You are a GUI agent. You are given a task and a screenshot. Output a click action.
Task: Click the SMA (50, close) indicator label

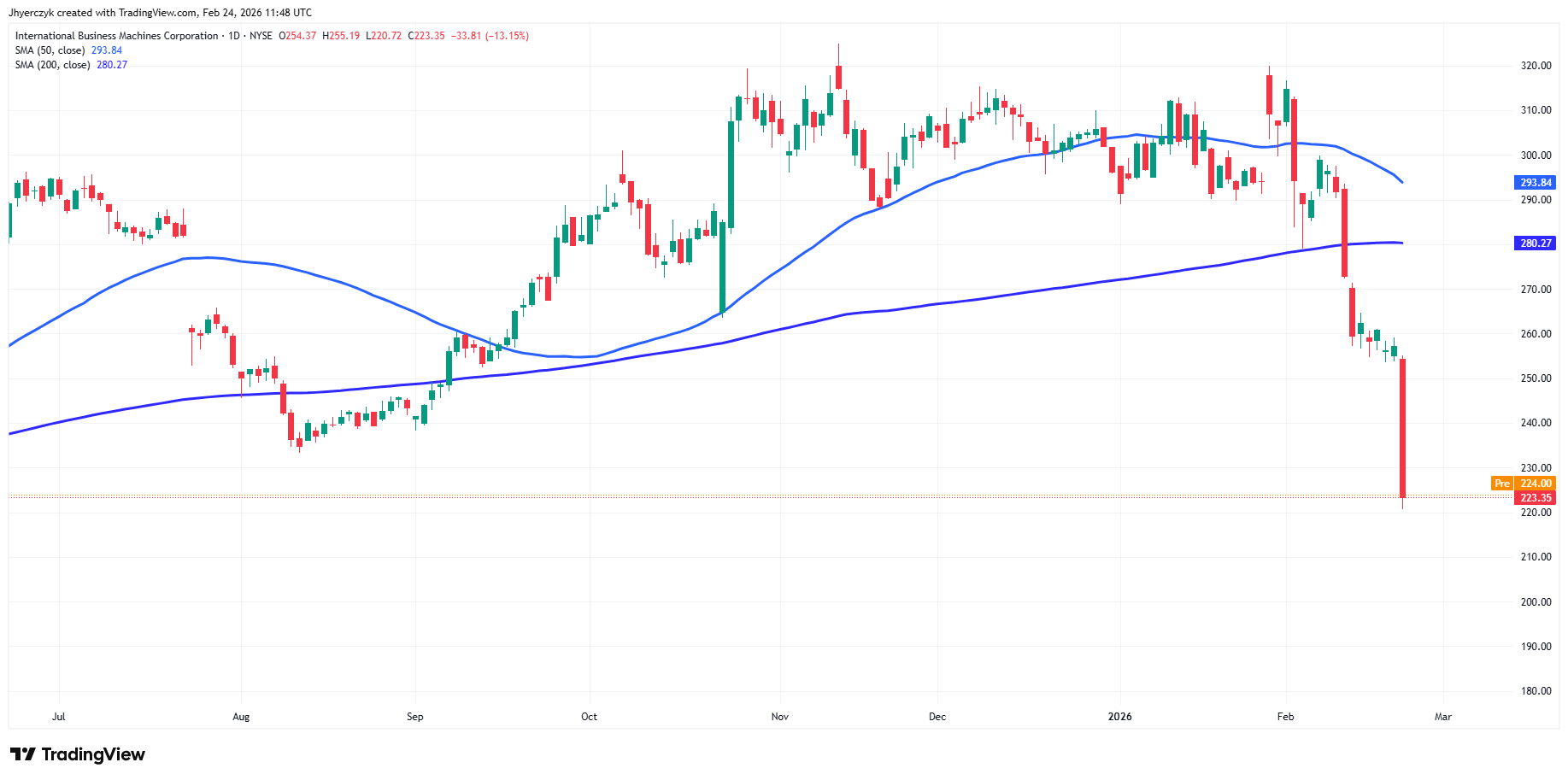[x=50, y=50]
